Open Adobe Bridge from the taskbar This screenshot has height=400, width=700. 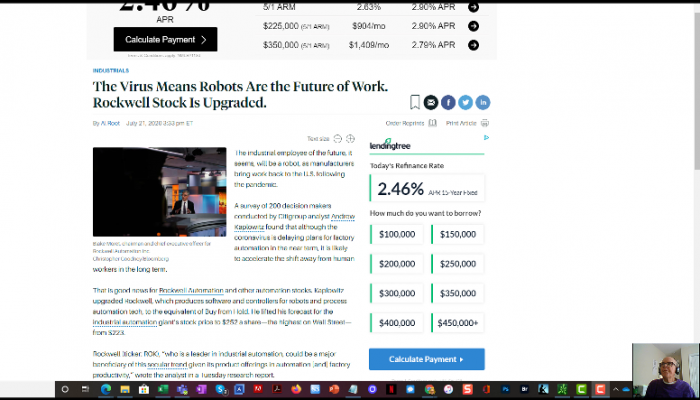[x=525, y=389]
